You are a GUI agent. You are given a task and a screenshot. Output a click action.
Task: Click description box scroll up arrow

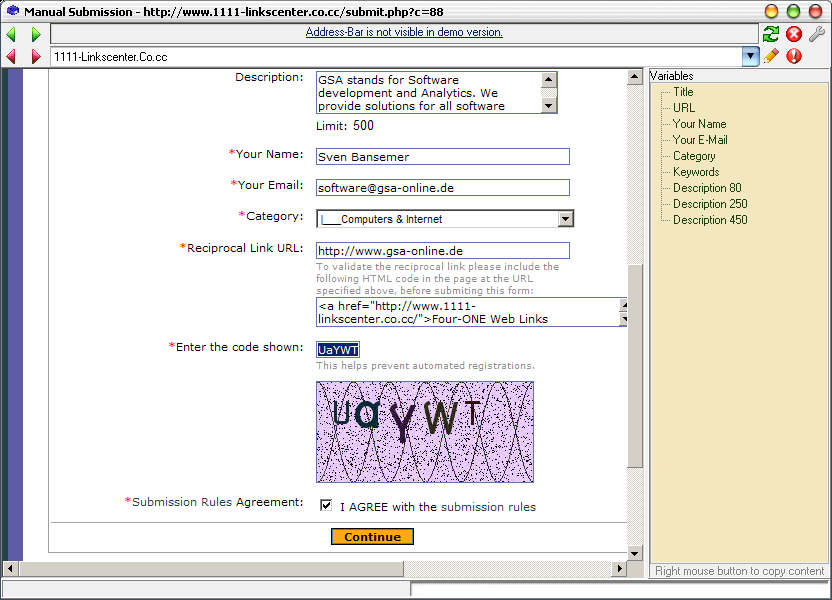coord(549,80)
